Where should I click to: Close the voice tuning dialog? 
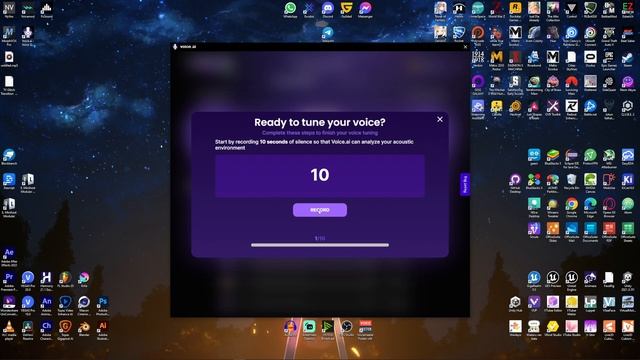point(440,120)
